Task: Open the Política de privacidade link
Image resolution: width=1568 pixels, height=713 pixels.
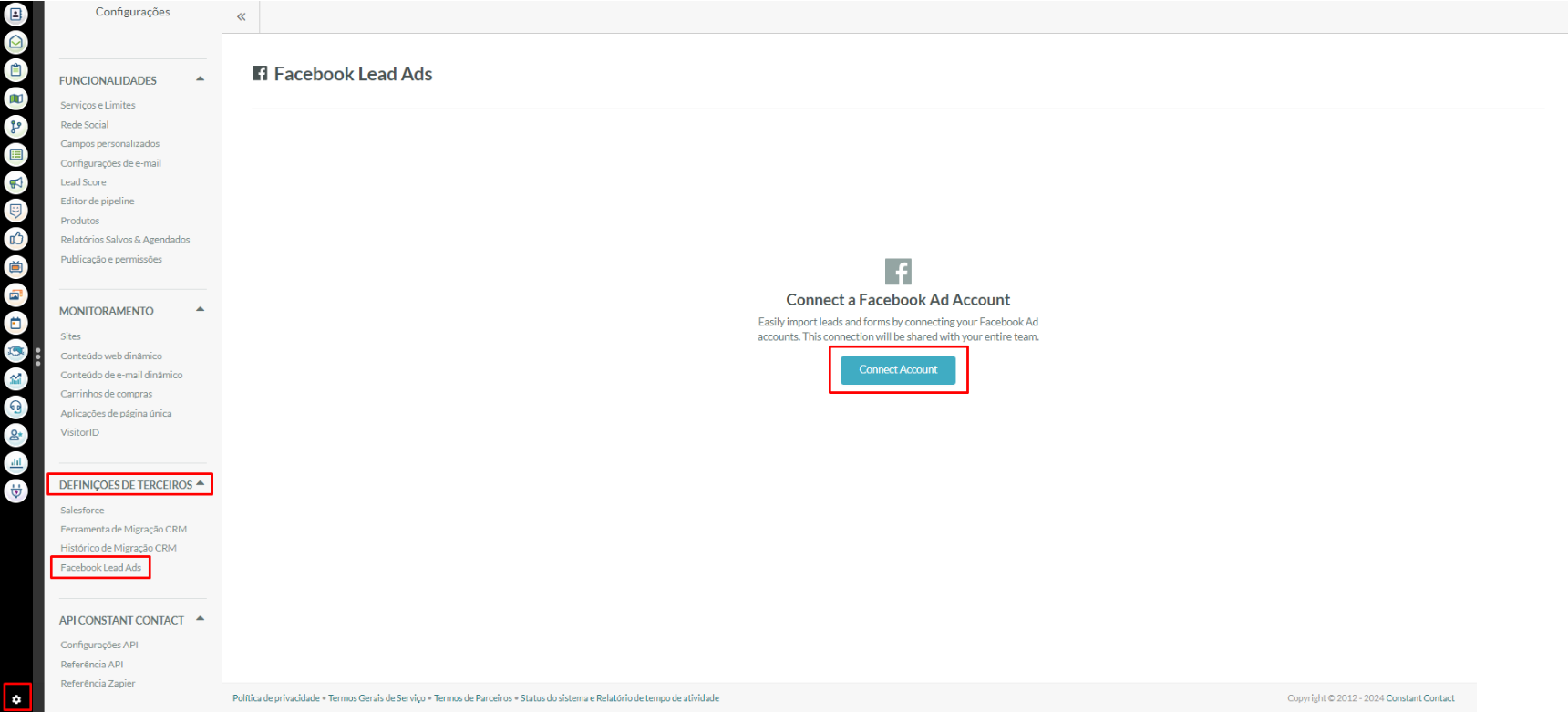Action: click(275, 698)
